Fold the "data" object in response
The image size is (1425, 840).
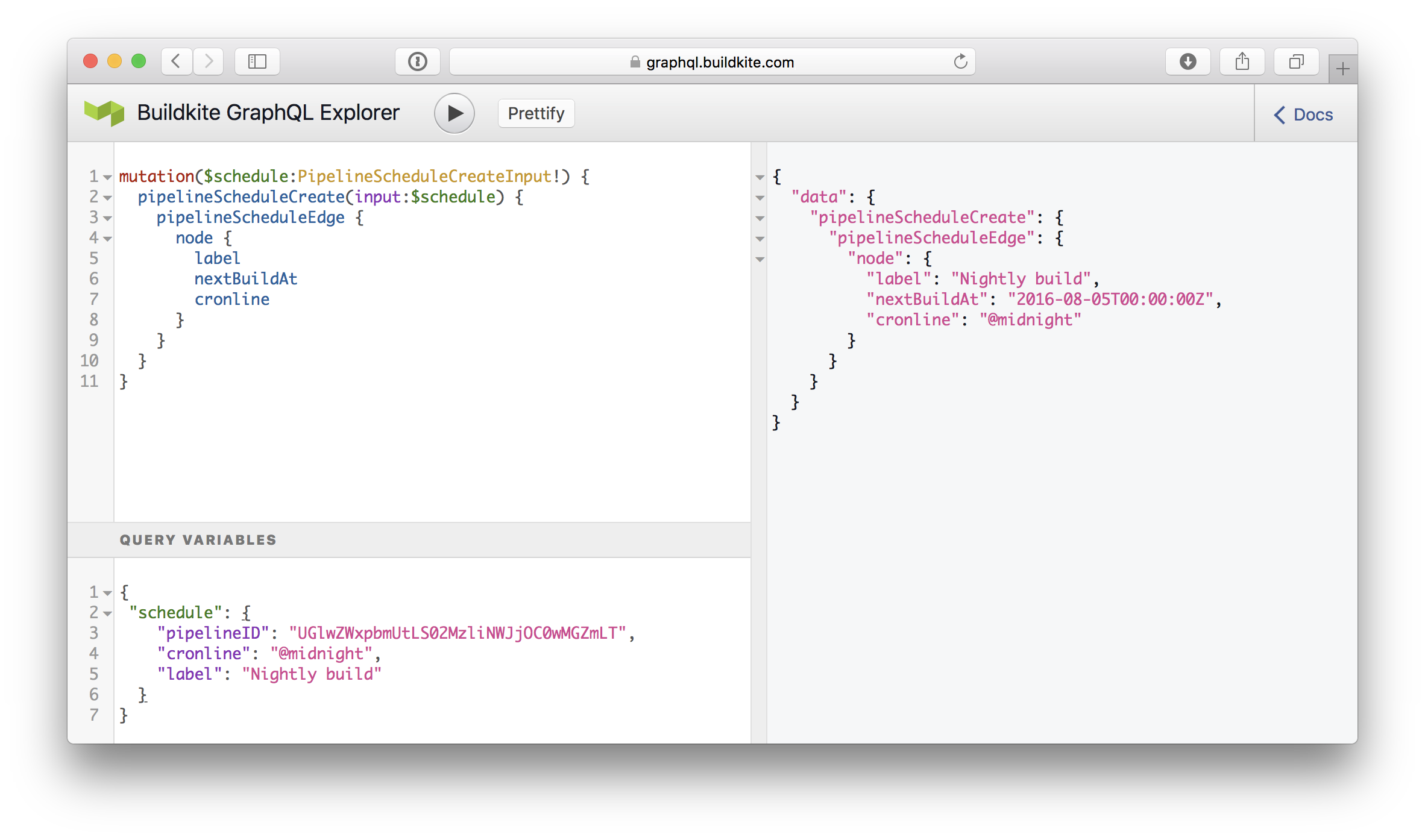(760, 198)
